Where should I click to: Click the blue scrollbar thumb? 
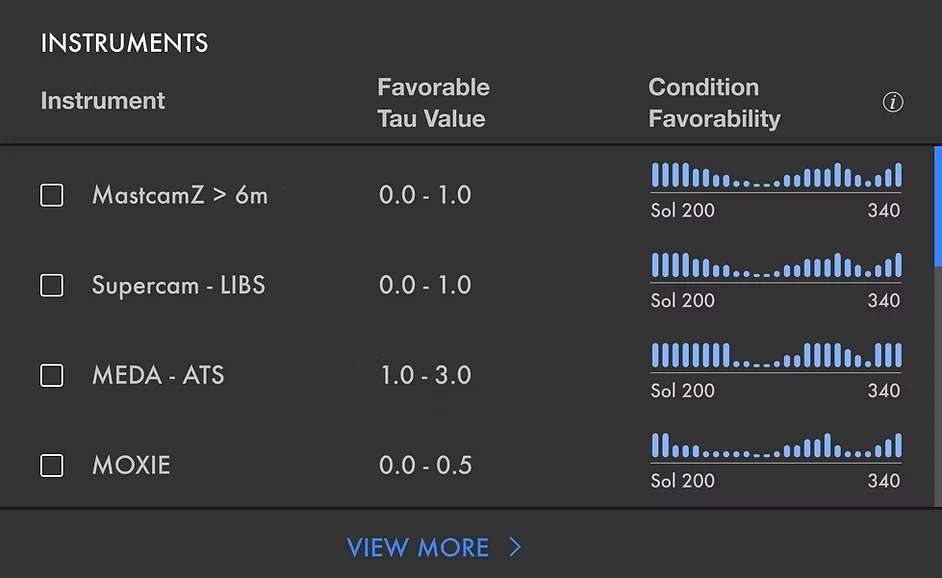[x=938, y=206]
